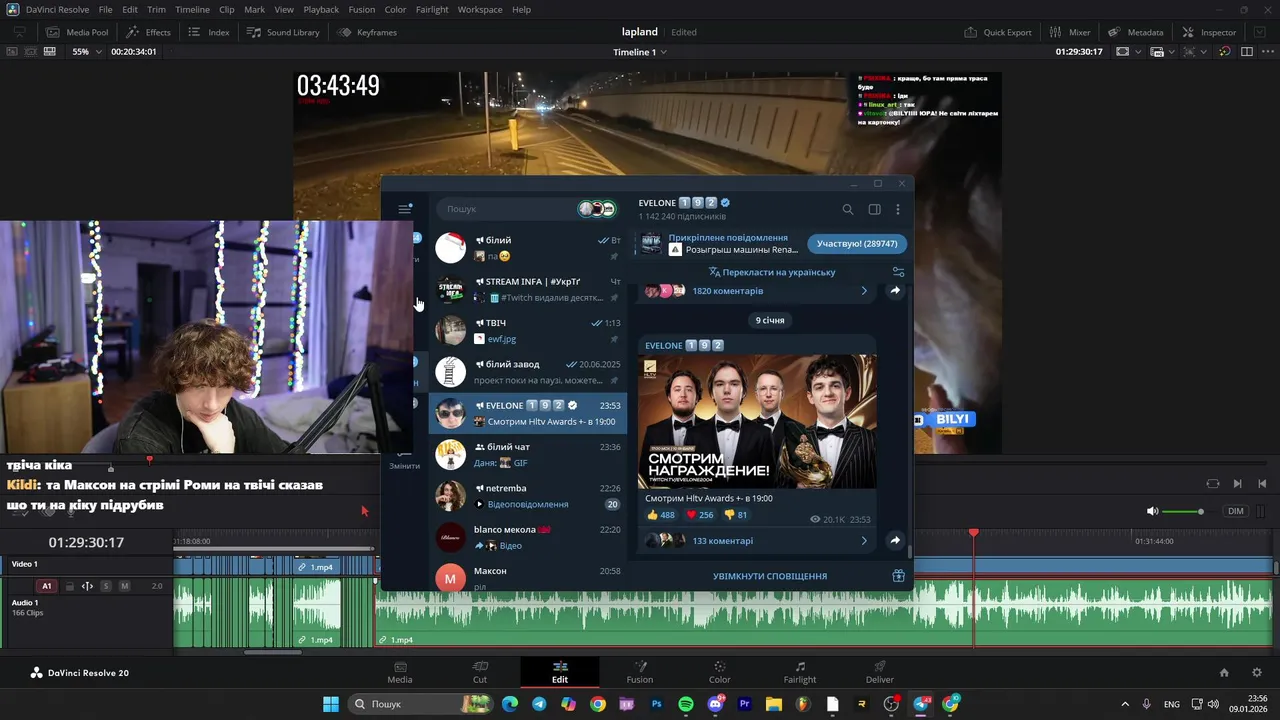1280x720 pixels.
Task: Toggle loop playback in viewer
Action: [1213, 484]
